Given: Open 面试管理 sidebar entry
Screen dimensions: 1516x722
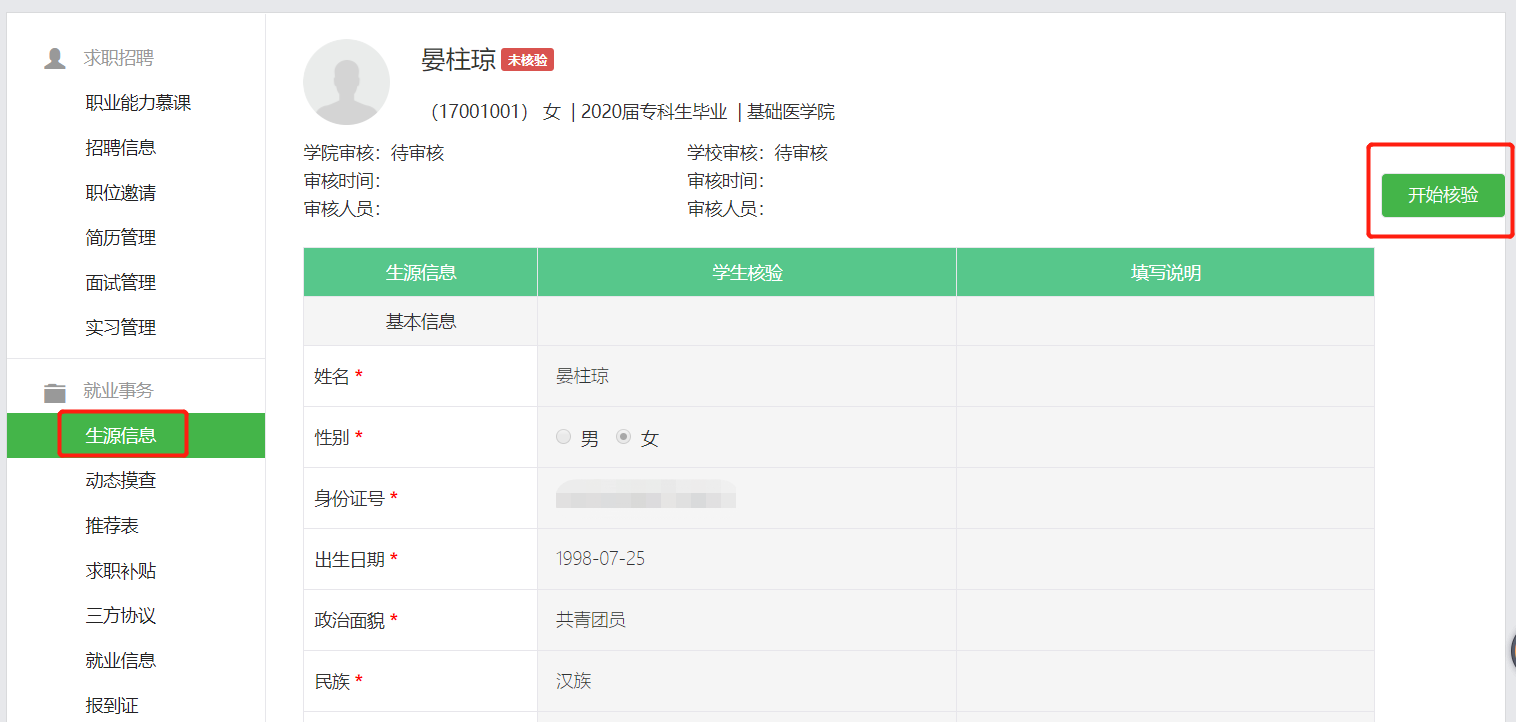Looking at the screenshot, I should 121,283.
